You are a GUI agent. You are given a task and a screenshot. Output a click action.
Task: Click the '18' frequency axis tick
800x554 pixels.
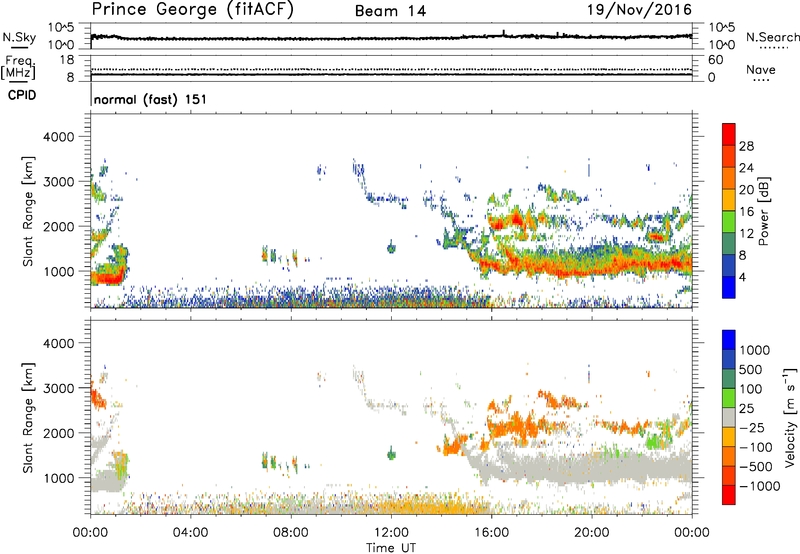67,60
